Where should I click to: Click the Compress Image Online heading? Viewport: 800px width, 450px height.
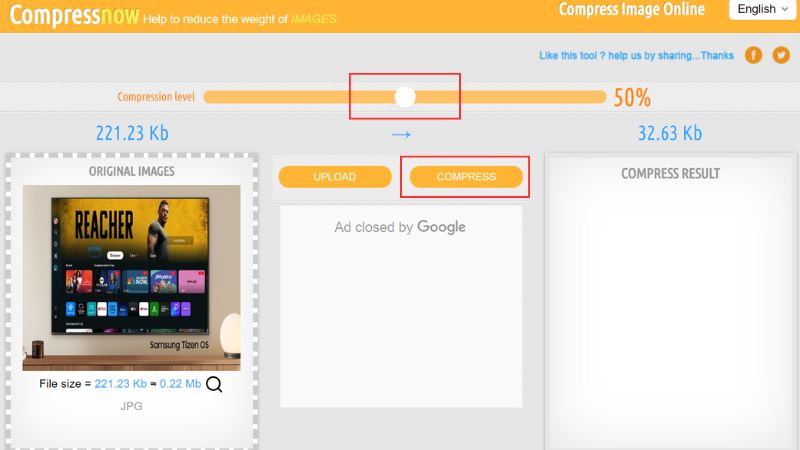(x=632, y=9)
